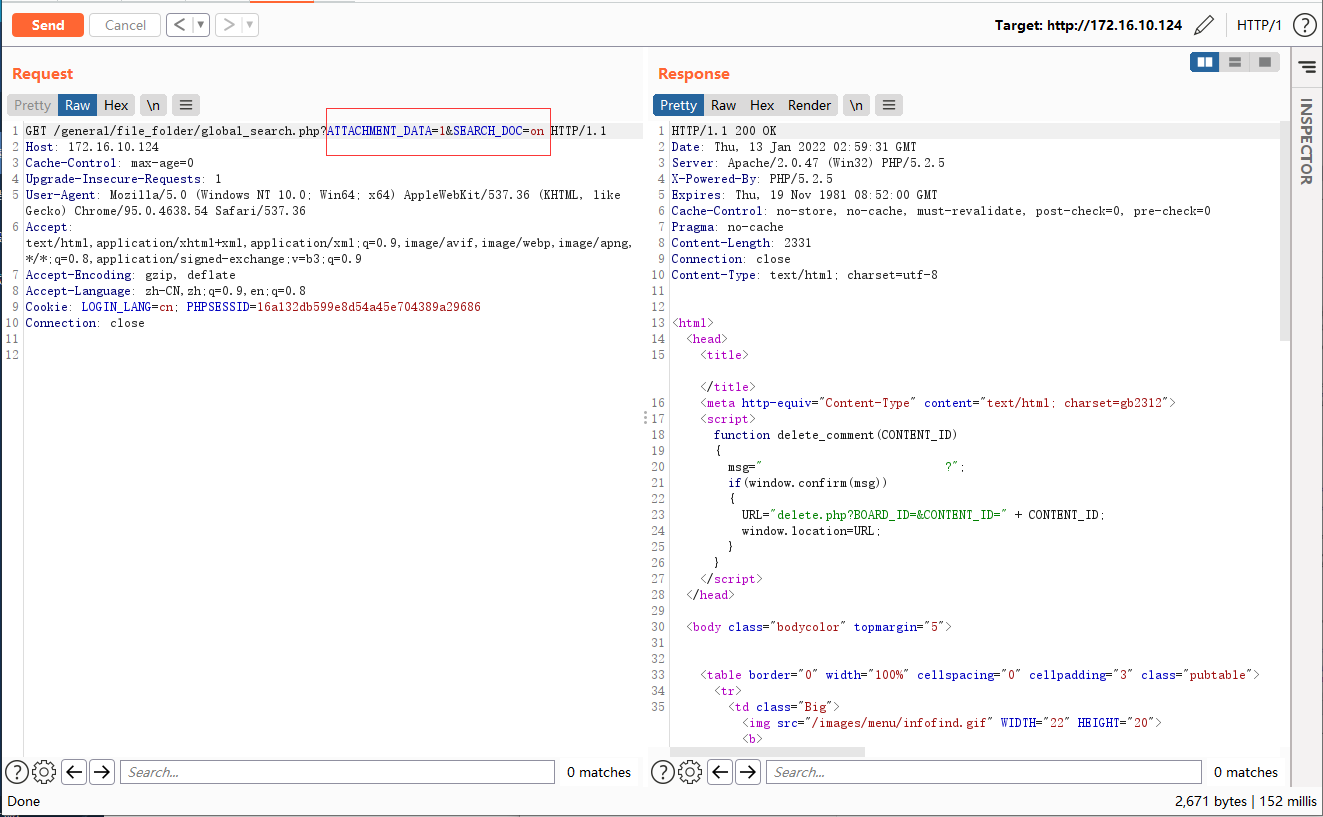Click the Request panel heading

[x=43, y=74]
